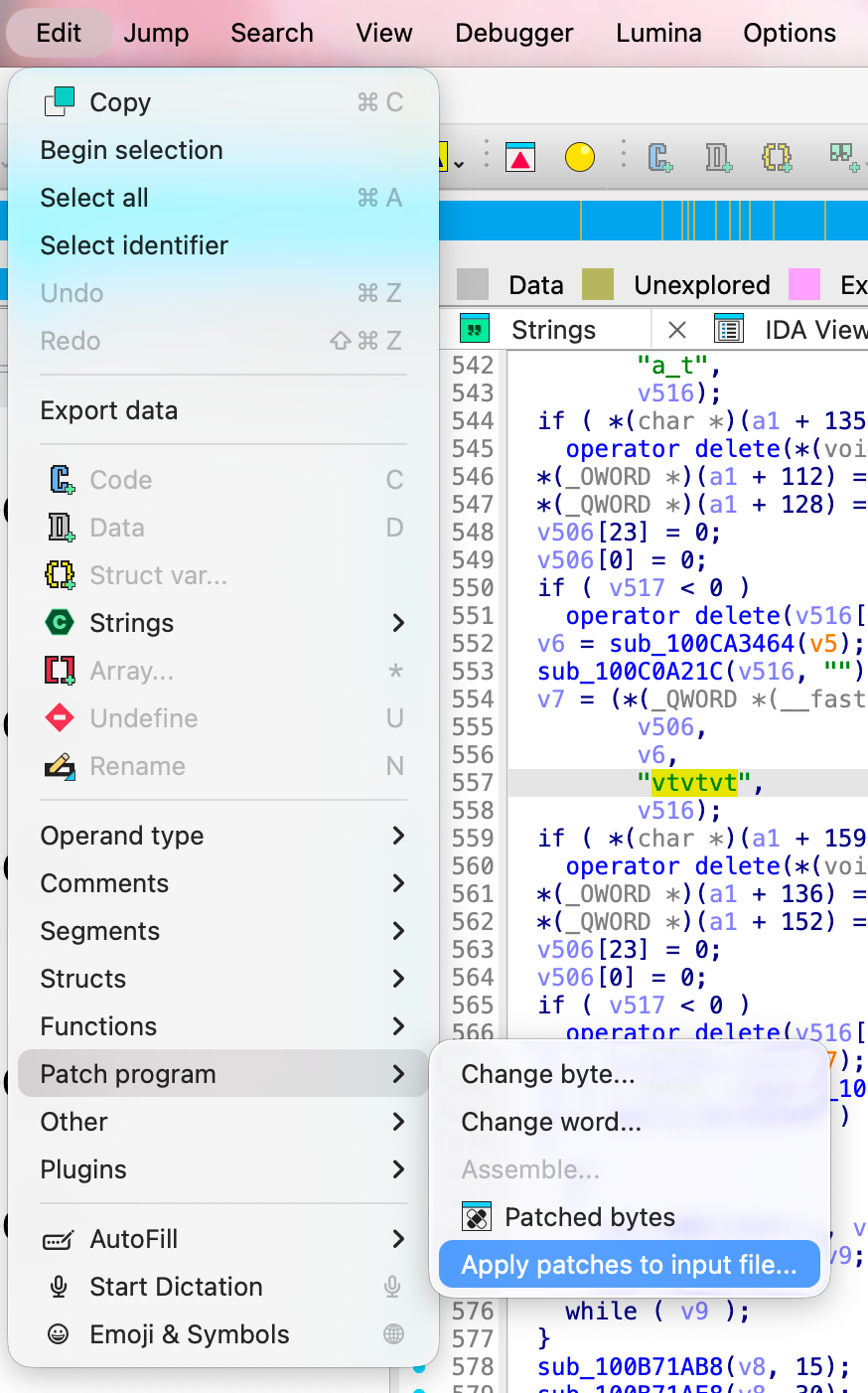
Task: Open the Lumina menu
Action: [658, 33]
